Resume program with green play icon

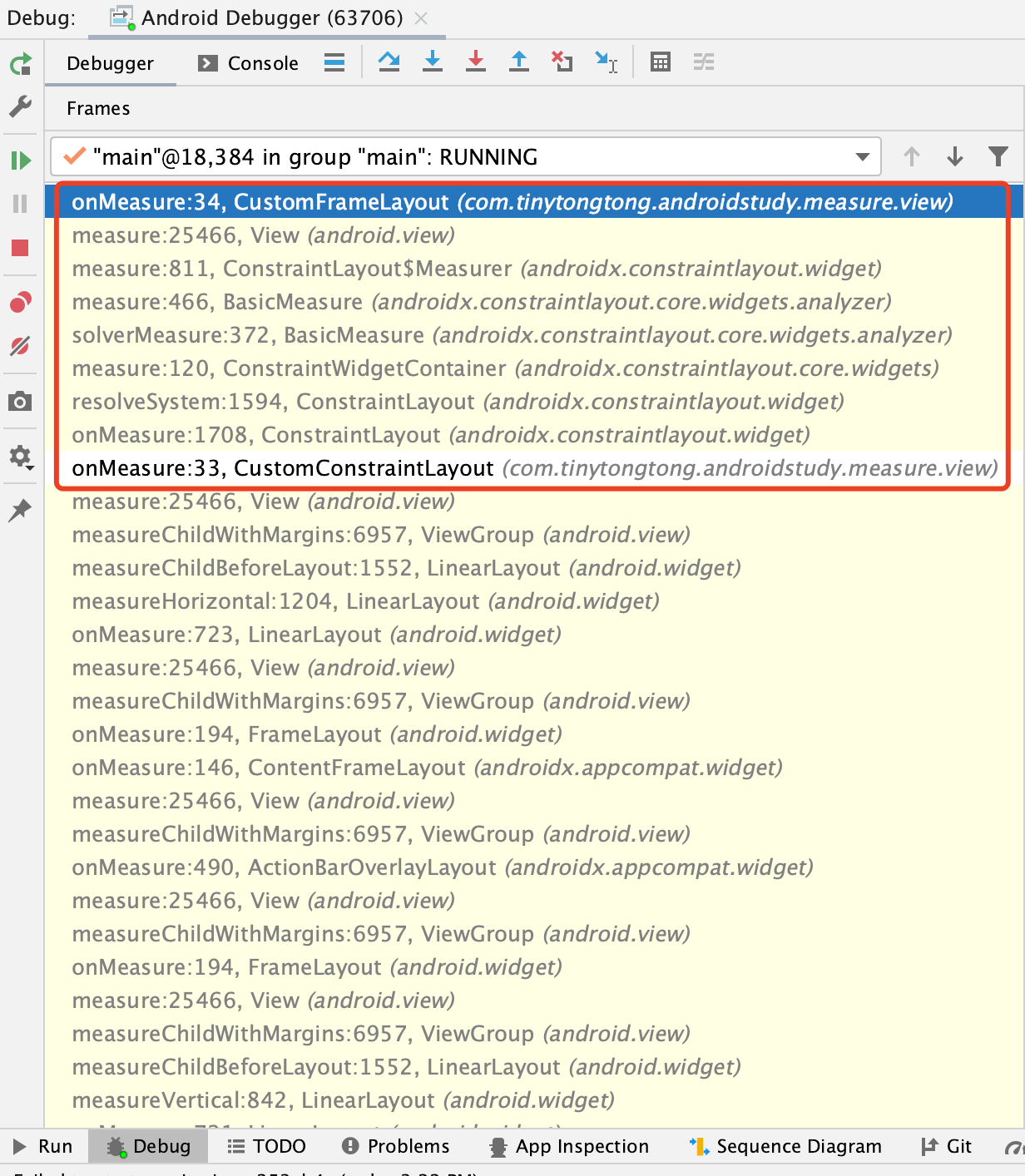pyautogui.click(x=21, y=160)
